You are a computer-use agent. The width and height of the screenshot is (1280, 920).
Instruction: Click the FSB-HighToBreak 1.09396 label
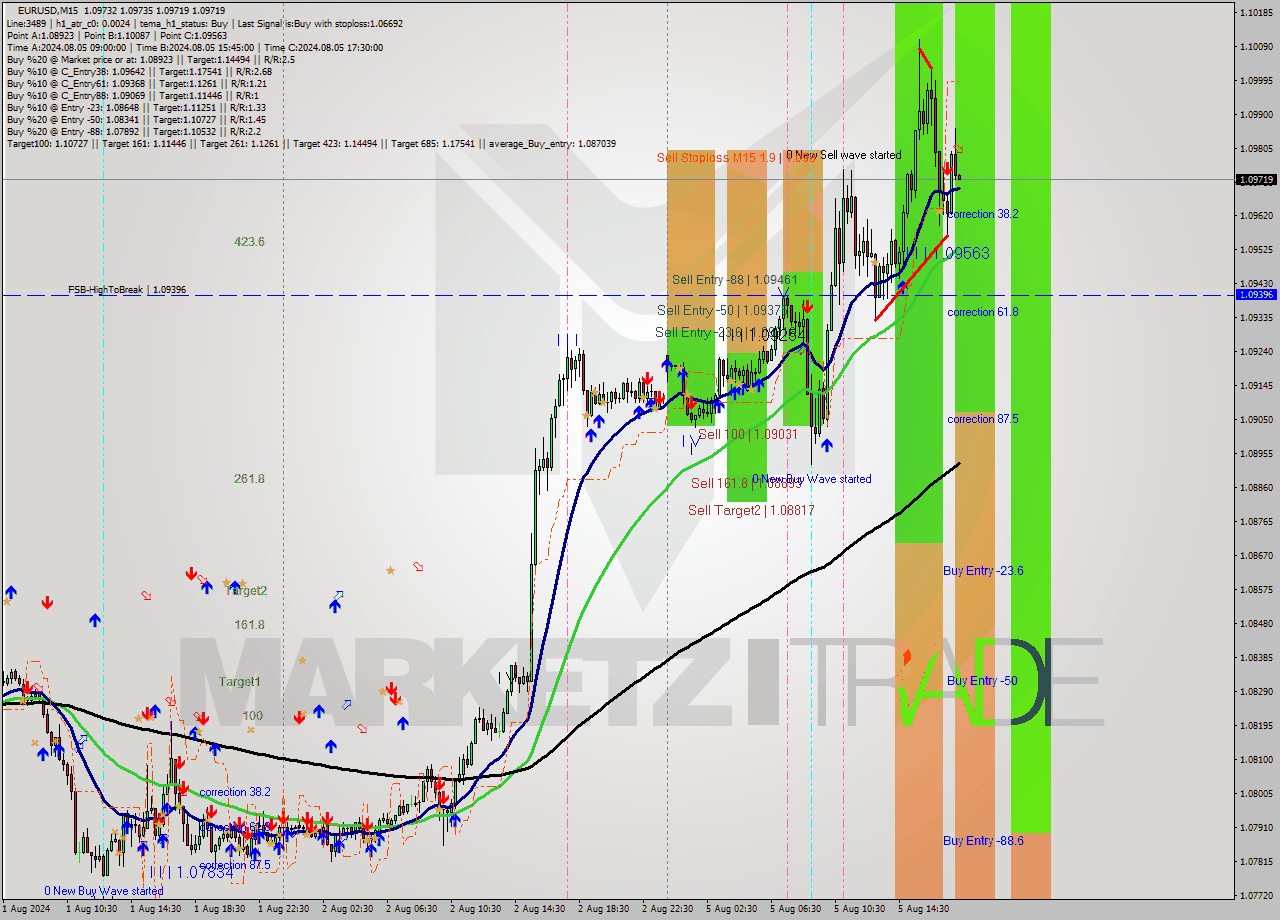click(127, 290)
